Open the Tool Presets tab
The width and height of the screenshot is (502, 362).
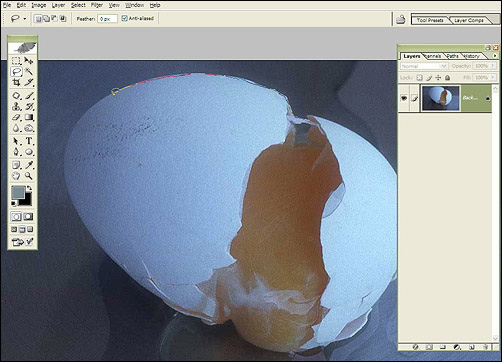pyautogui.click(x=430, y=20)
